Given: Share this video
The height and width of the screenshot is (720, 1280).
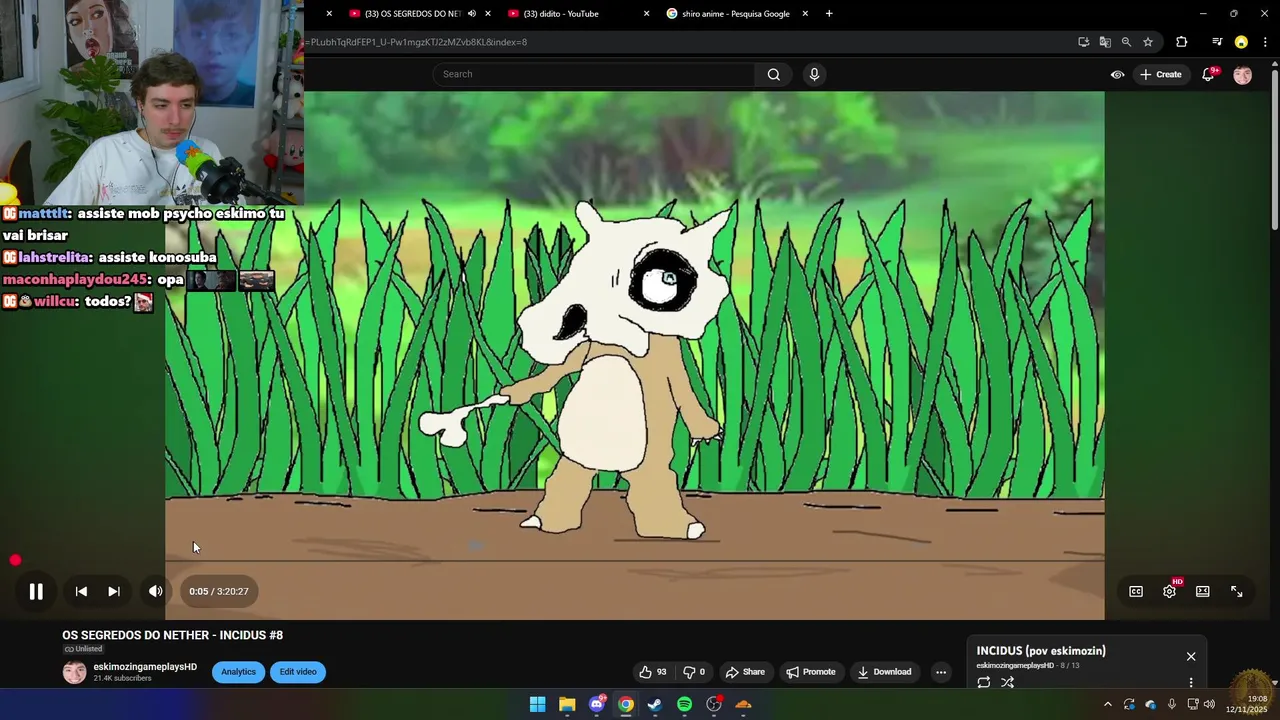Looking at the screenshot, I should coord(745,672).
